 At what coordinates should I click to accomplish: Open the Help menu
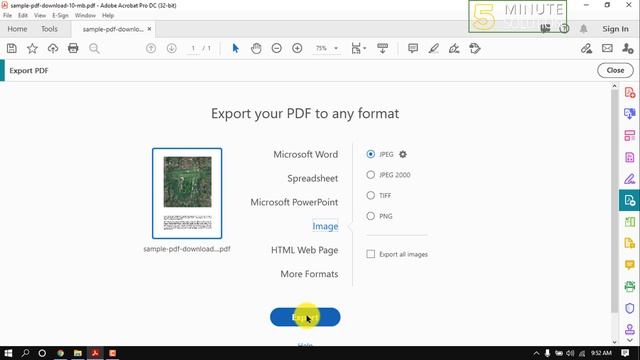pyautogui.click(x=108, y=16)
